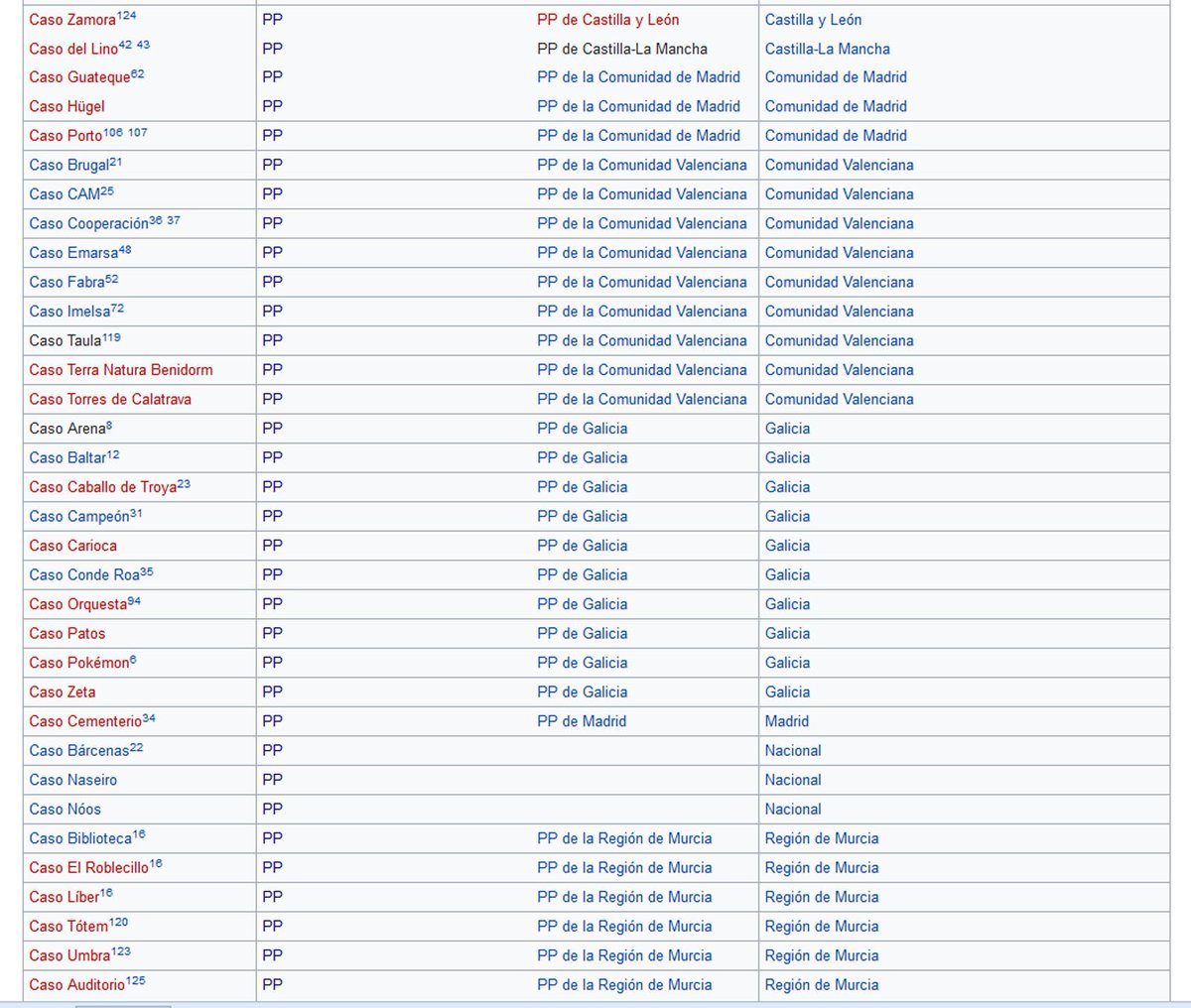Click the Caso Imelsa link
Viewport: 1191px width, 1008px height.
click(69, 312)
